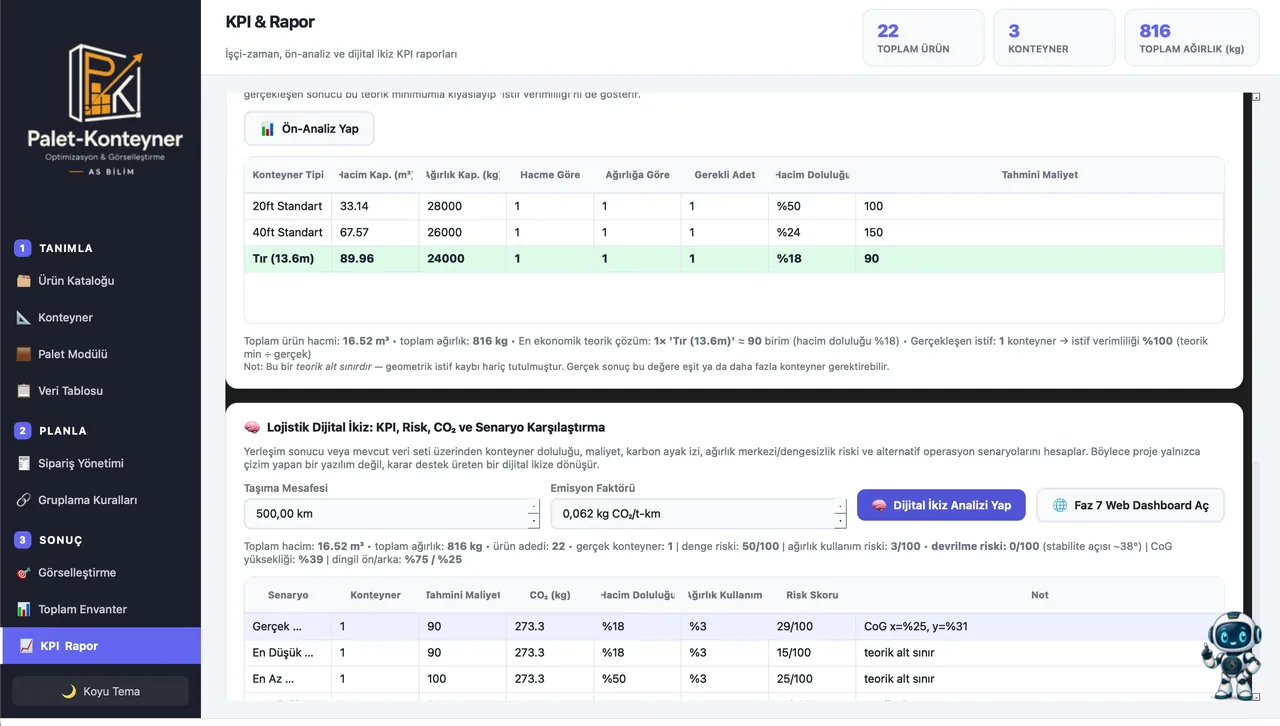
Task: Open Sipariş Yönetimi page
Action: (x=100, y=463)
